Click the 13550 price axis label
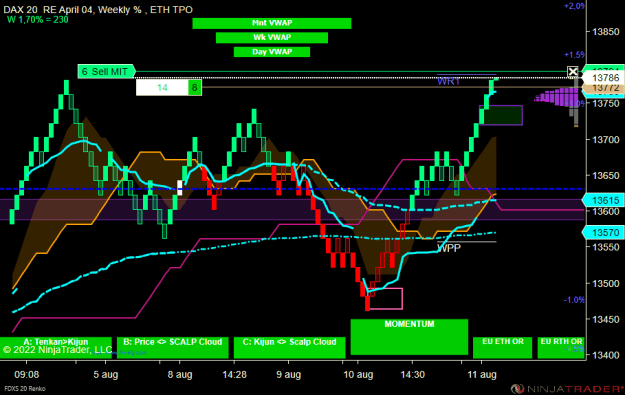Image resolution: width=625 pixels, height=395 pixels. point(605,247)
